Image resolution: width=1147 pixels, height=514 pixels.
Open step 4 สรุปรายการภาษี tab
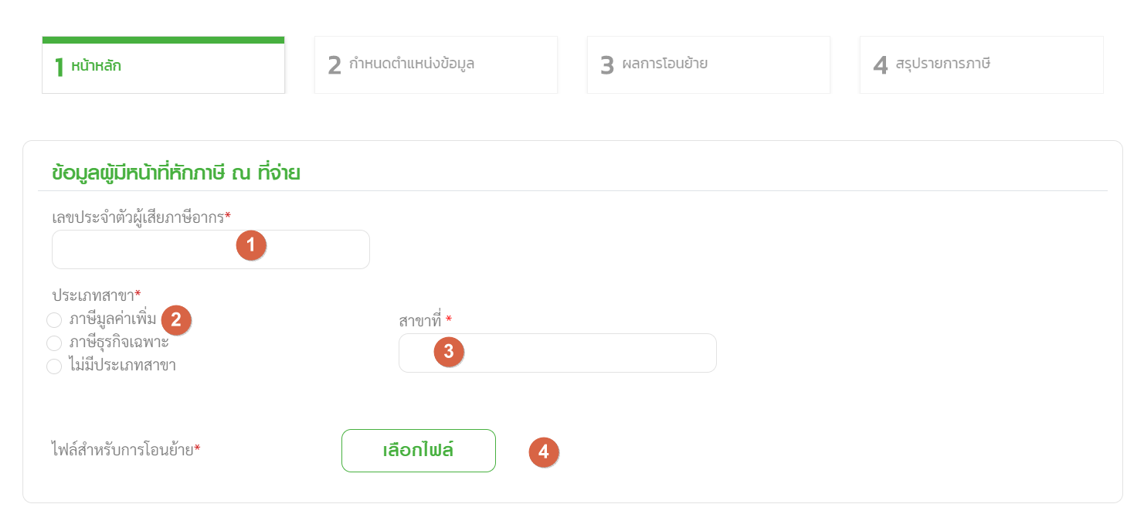(981, 65)
